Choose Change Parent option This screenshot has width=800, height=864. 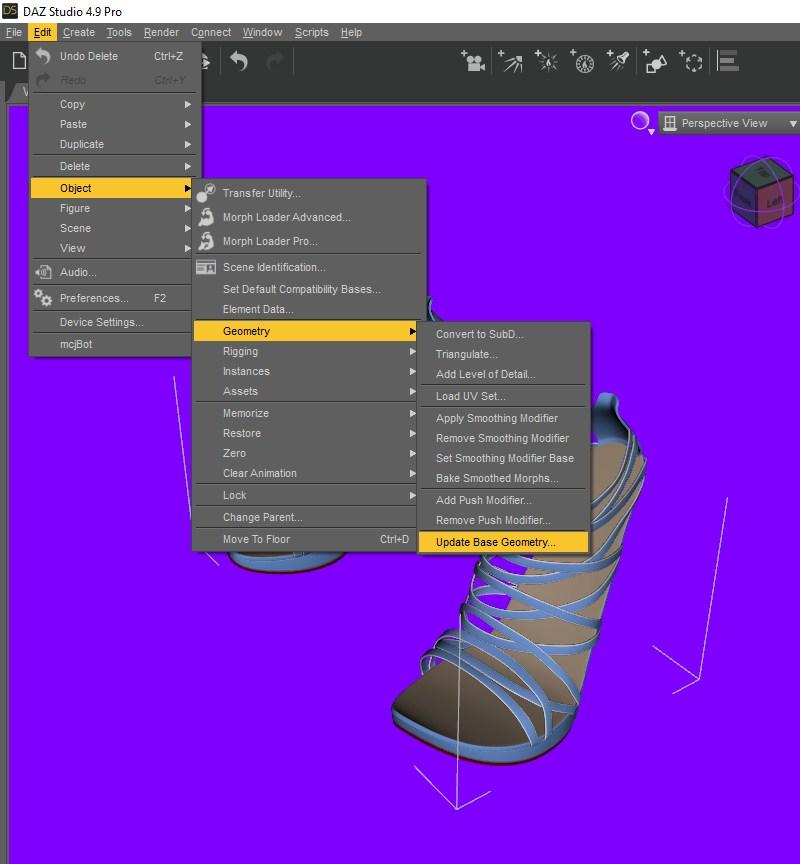tap(307, 517)
